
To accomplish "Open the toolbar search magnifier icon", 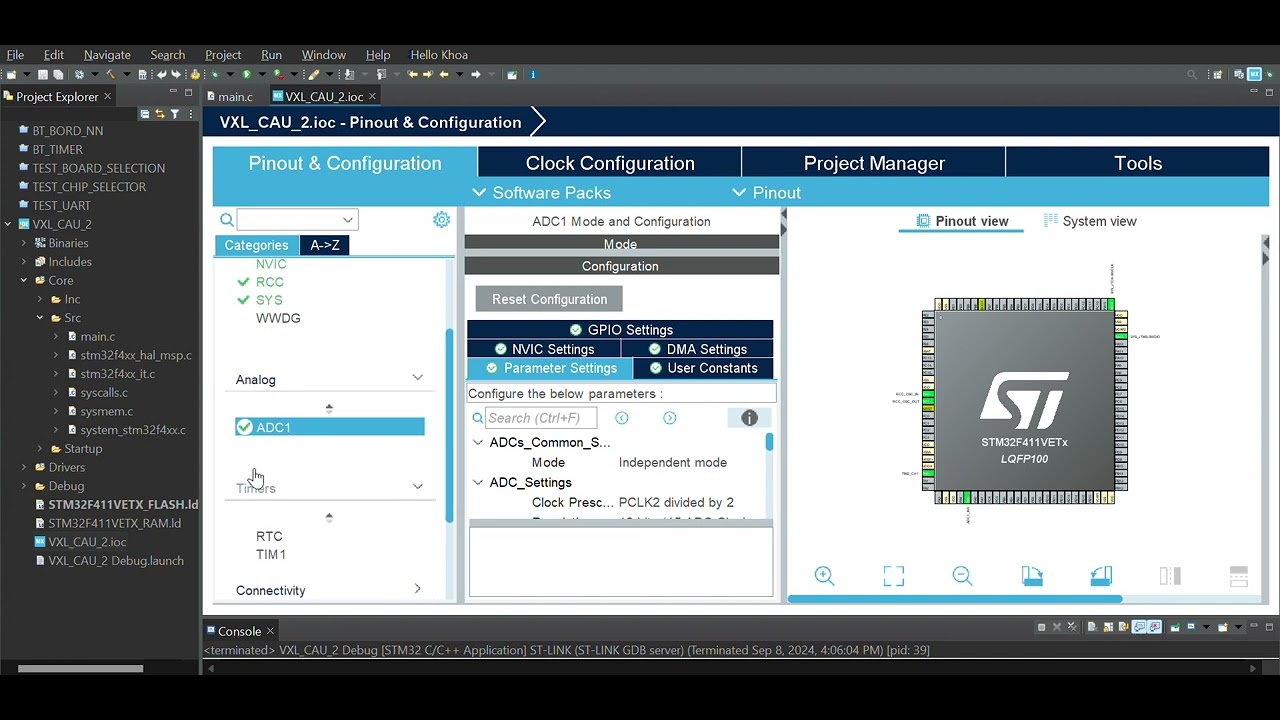I will click(x=1192, y=74).
